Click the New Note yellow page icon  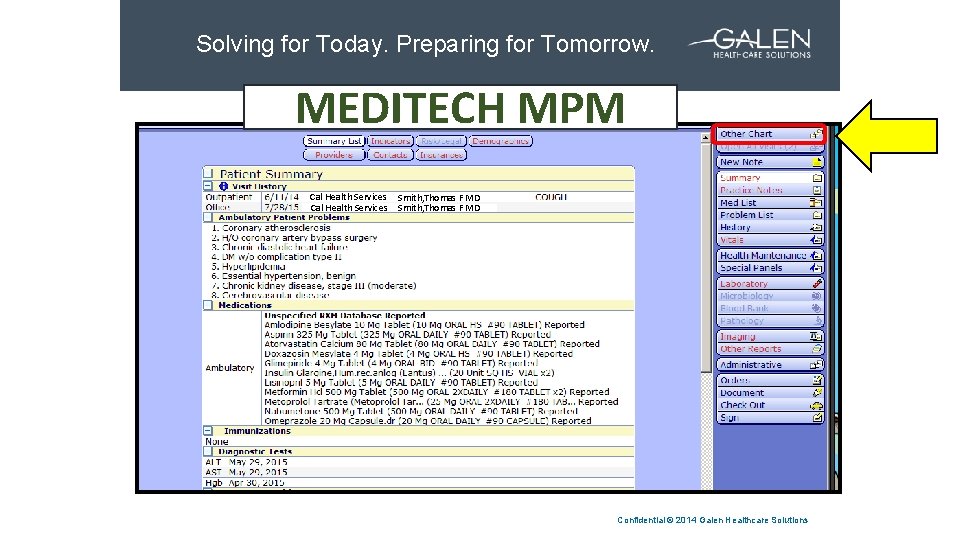pos(817,162)
